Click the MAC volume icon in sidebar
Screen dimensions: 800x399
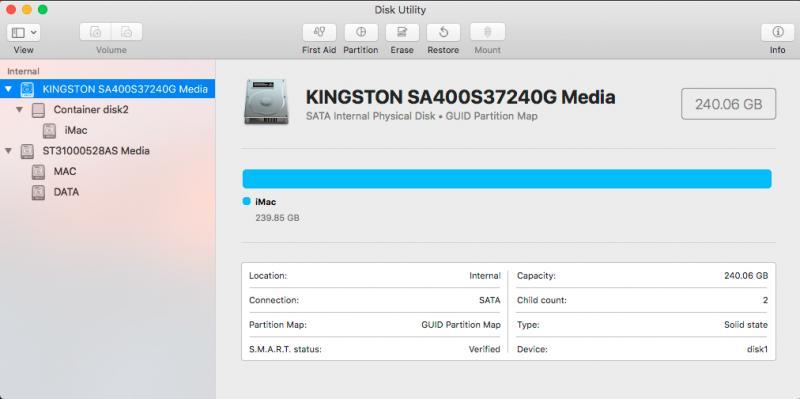[x=38, y=172]
